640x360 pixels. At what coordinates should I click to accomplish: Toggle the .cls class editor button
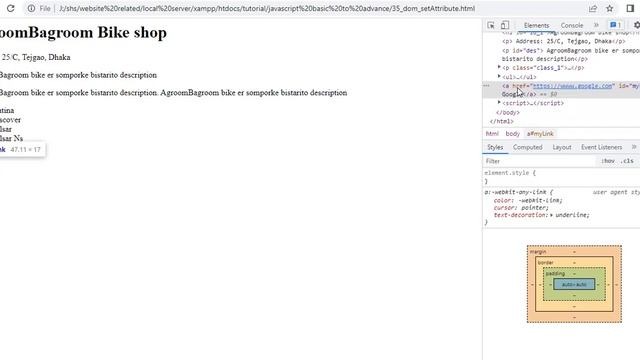(x=627, y=161)
